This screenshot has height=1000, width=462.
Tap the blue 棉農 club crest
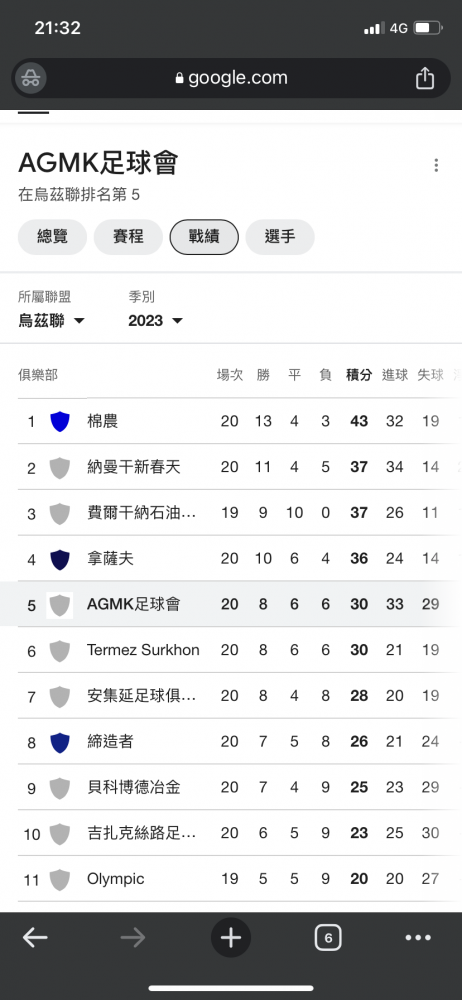tap(59, 421)
